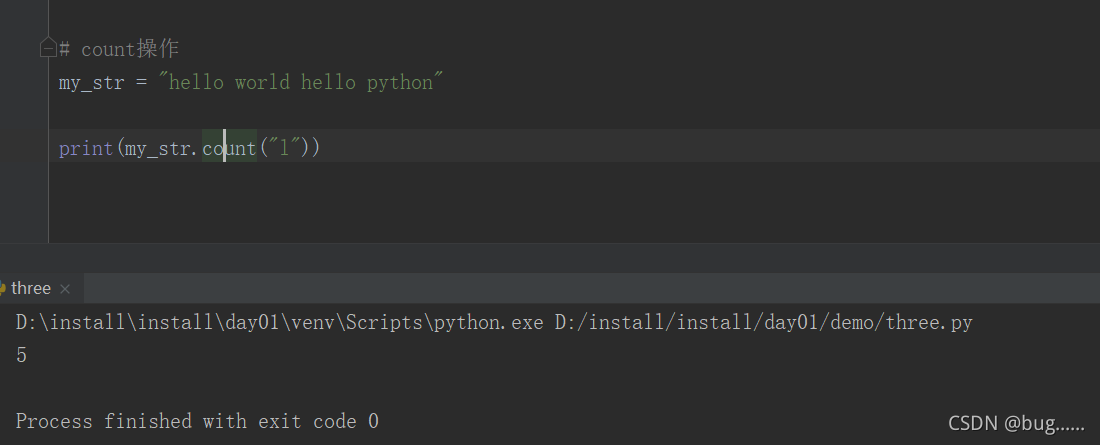Screen dimensions: 1100x445
Task: Click the count method name
Action: [229, 149]
